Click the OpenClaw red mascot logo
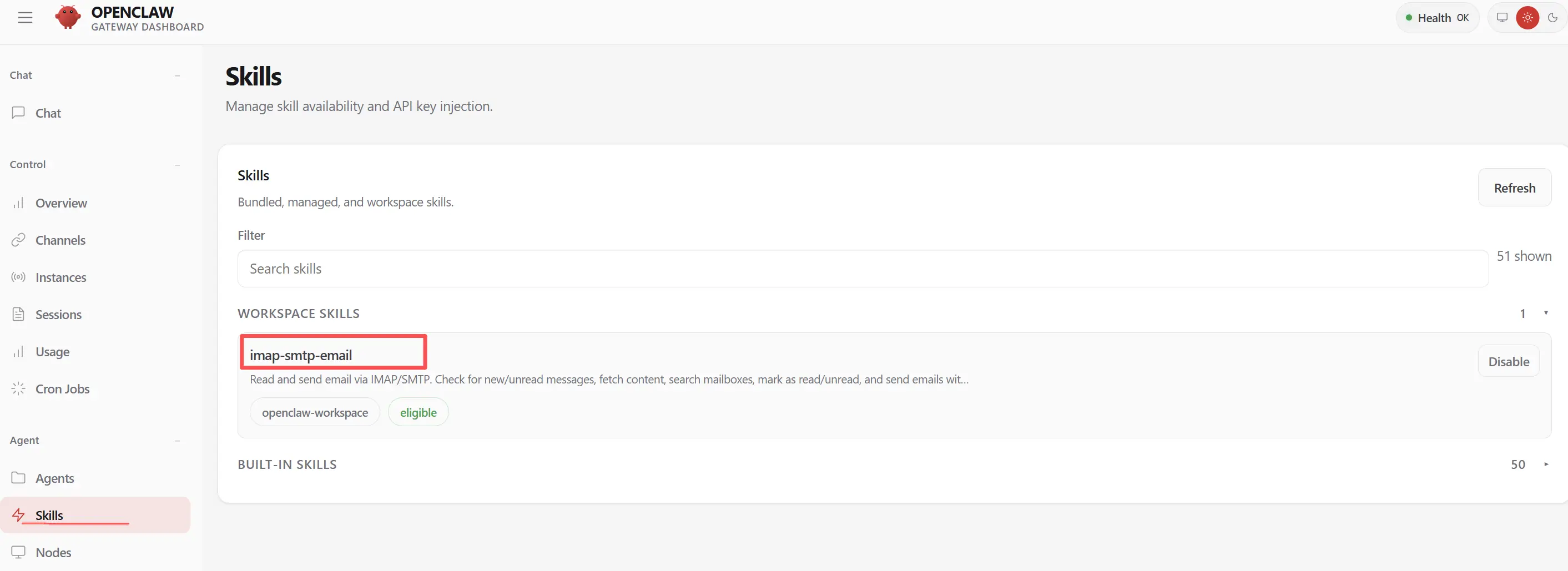1568x571 pixels. click(x=68, y=18)
